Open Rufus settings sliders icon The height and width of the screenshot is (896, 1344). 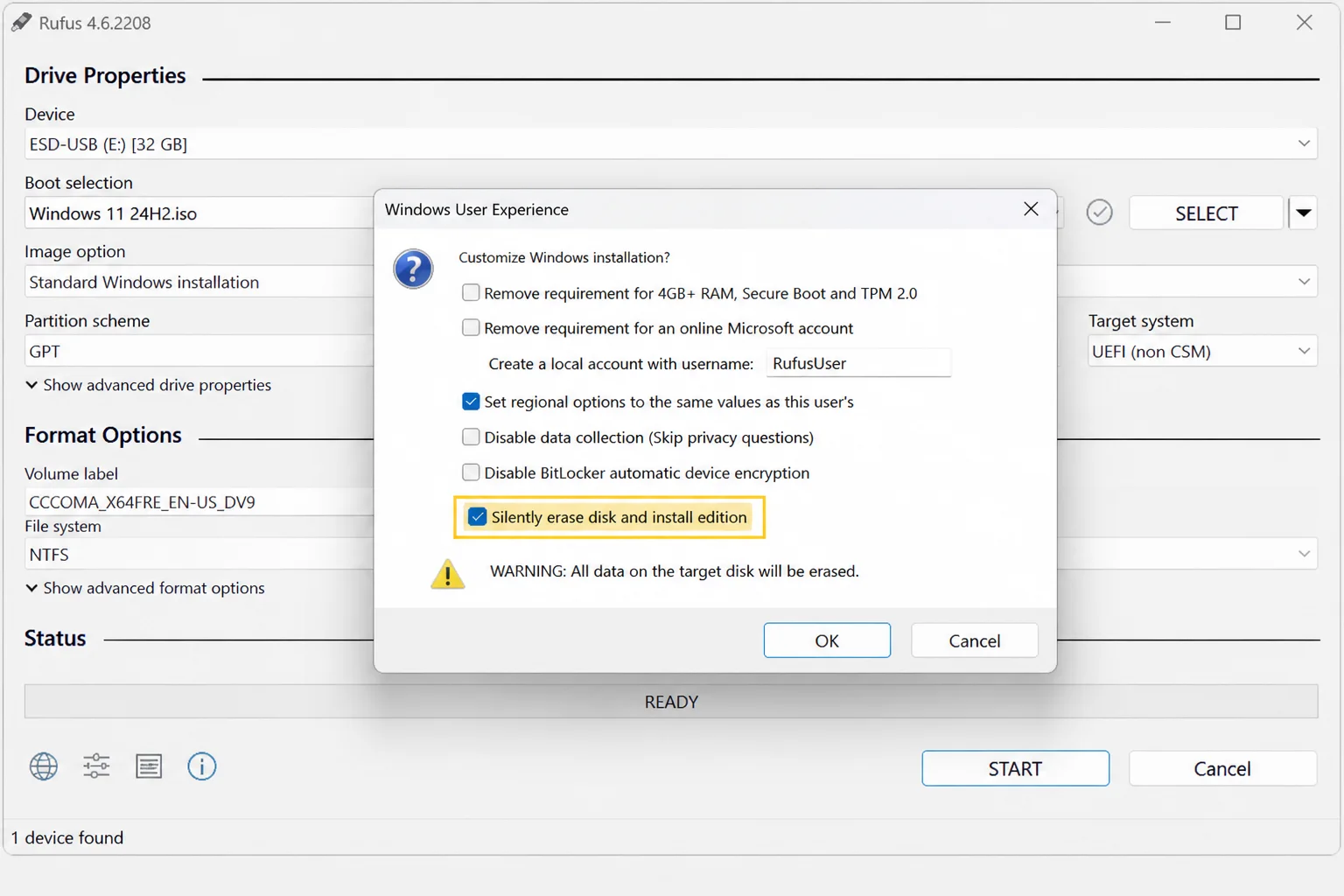[x=96, y=766]
